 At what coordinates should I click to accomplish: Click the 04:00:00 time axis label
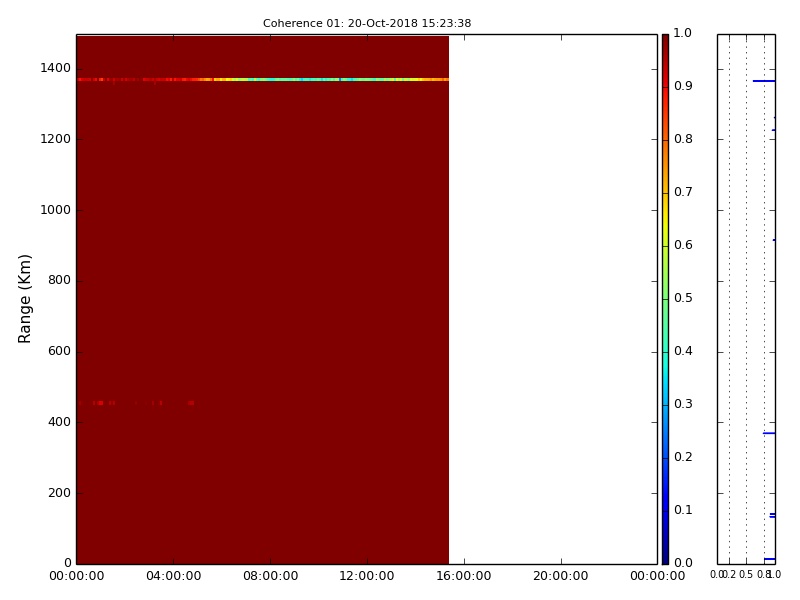click(x=173, y=576)
